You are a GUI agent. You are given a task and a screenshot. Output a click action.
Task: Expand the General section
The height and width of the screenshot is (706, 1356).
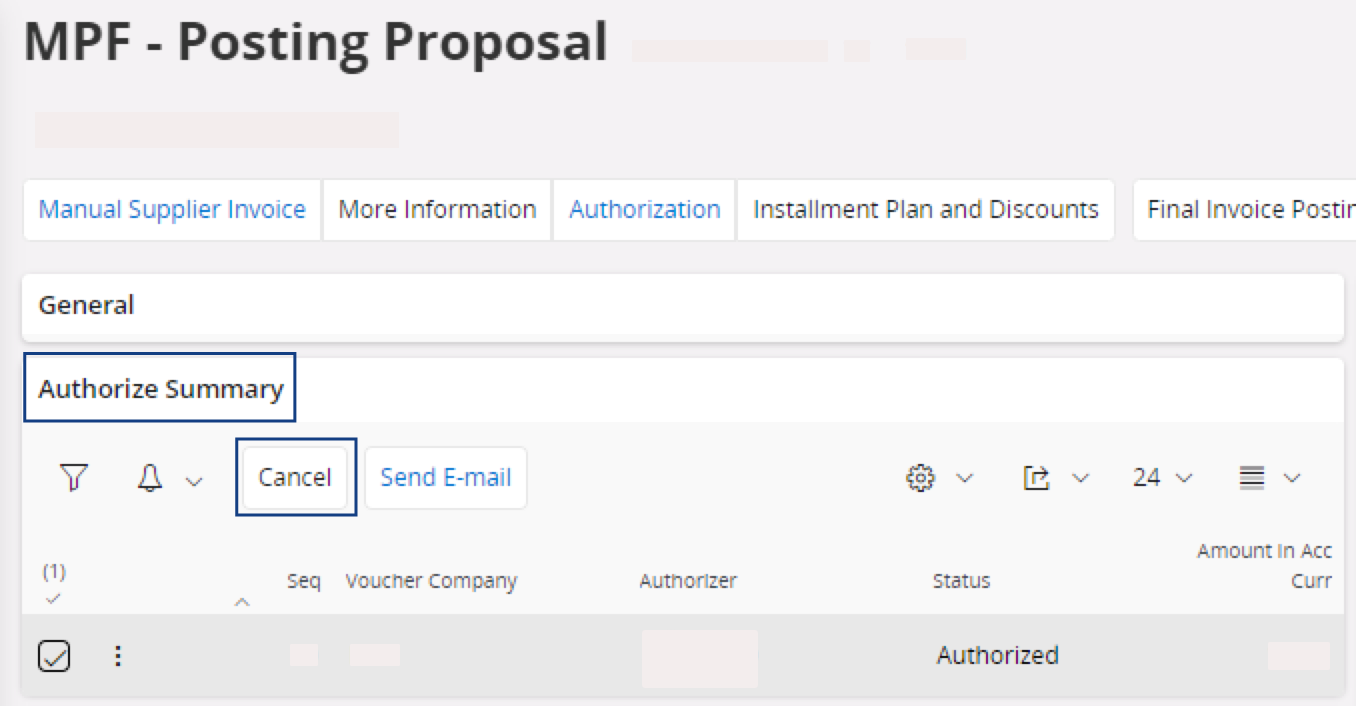[87, 305]
